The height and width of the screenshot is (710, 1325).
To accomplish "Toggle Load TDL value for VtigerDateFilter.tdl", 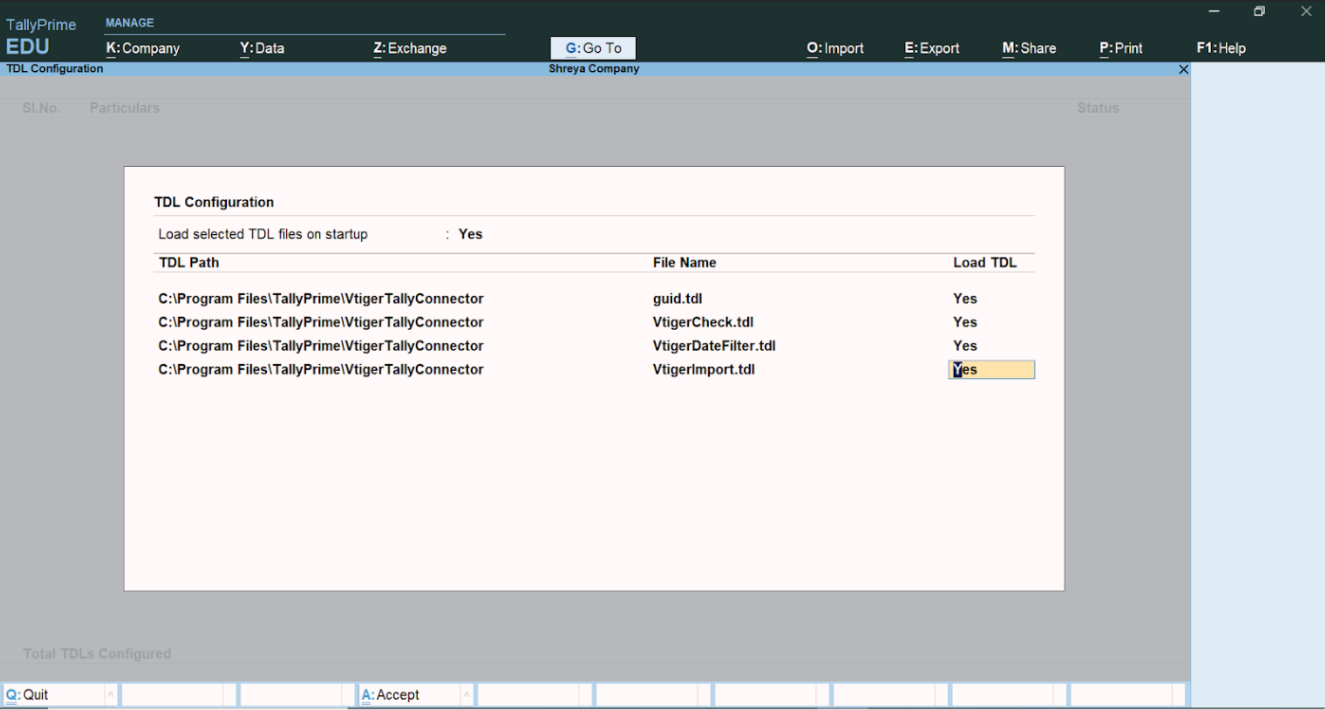I will pyautogui.click(x=965, y=346).
